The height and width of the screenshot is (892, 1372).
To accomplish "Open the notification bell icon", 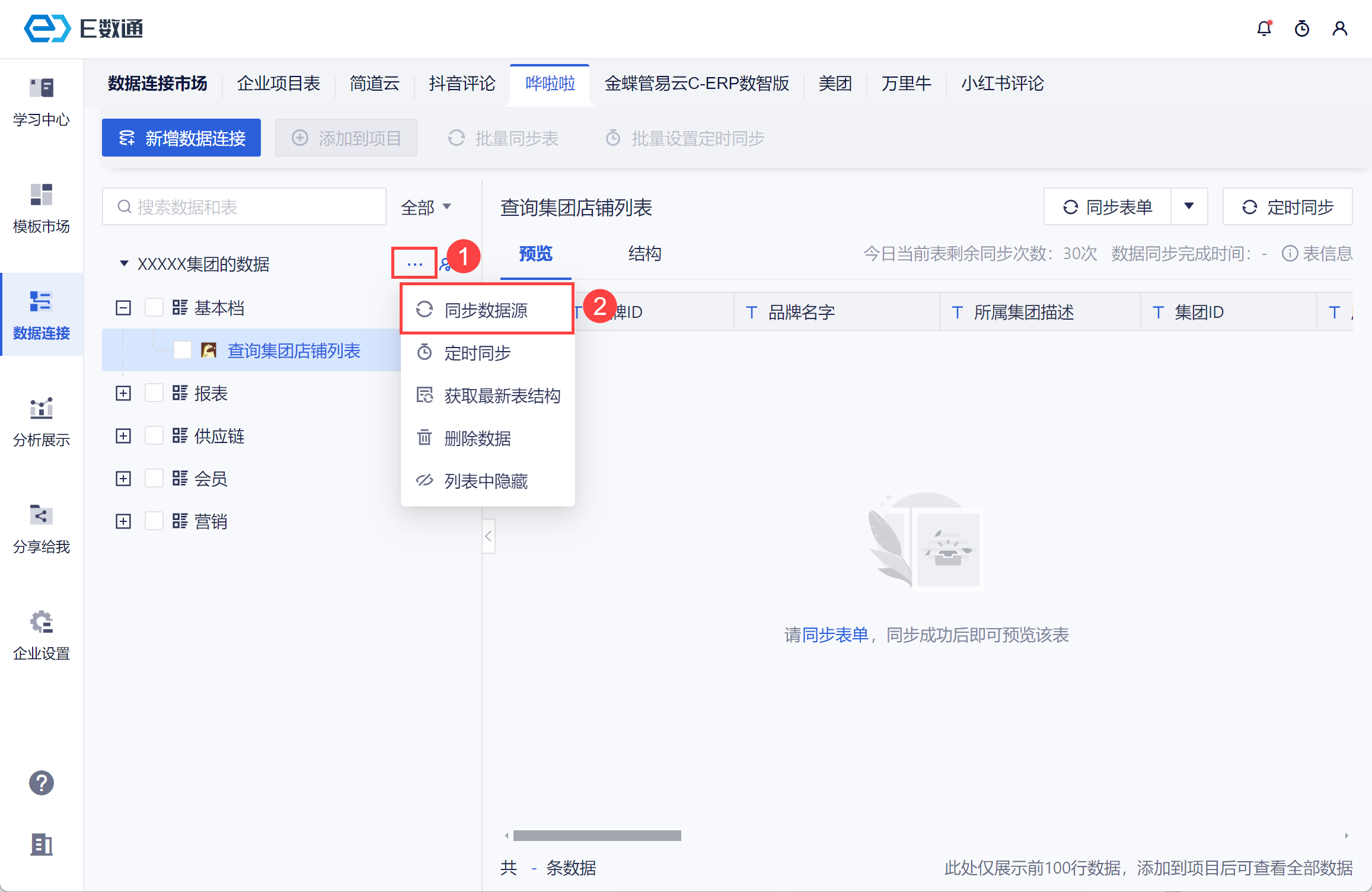I will tap(1263, 28).
